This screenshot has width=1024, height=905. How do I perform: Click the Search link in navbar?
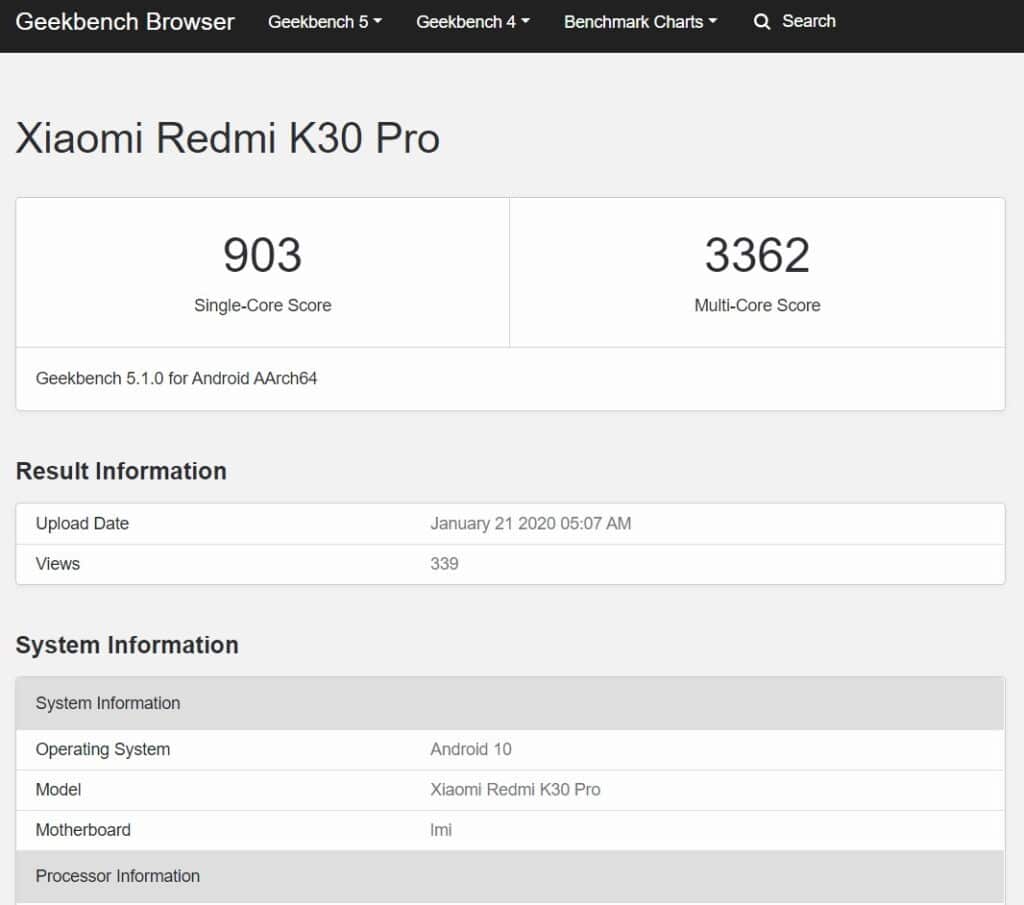point(808,21)
